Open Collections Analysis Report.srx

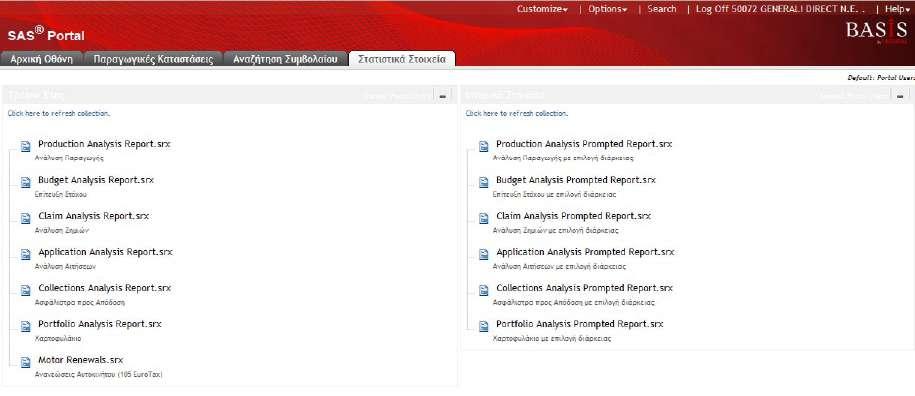click(104, 288)
